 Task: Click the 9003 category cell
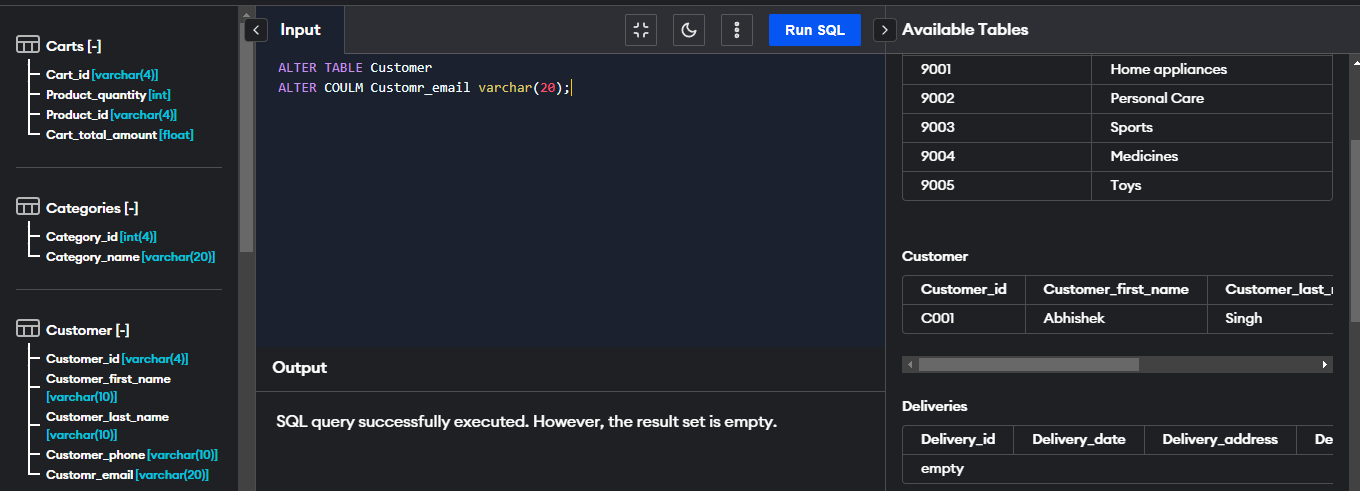click(997, 127)
